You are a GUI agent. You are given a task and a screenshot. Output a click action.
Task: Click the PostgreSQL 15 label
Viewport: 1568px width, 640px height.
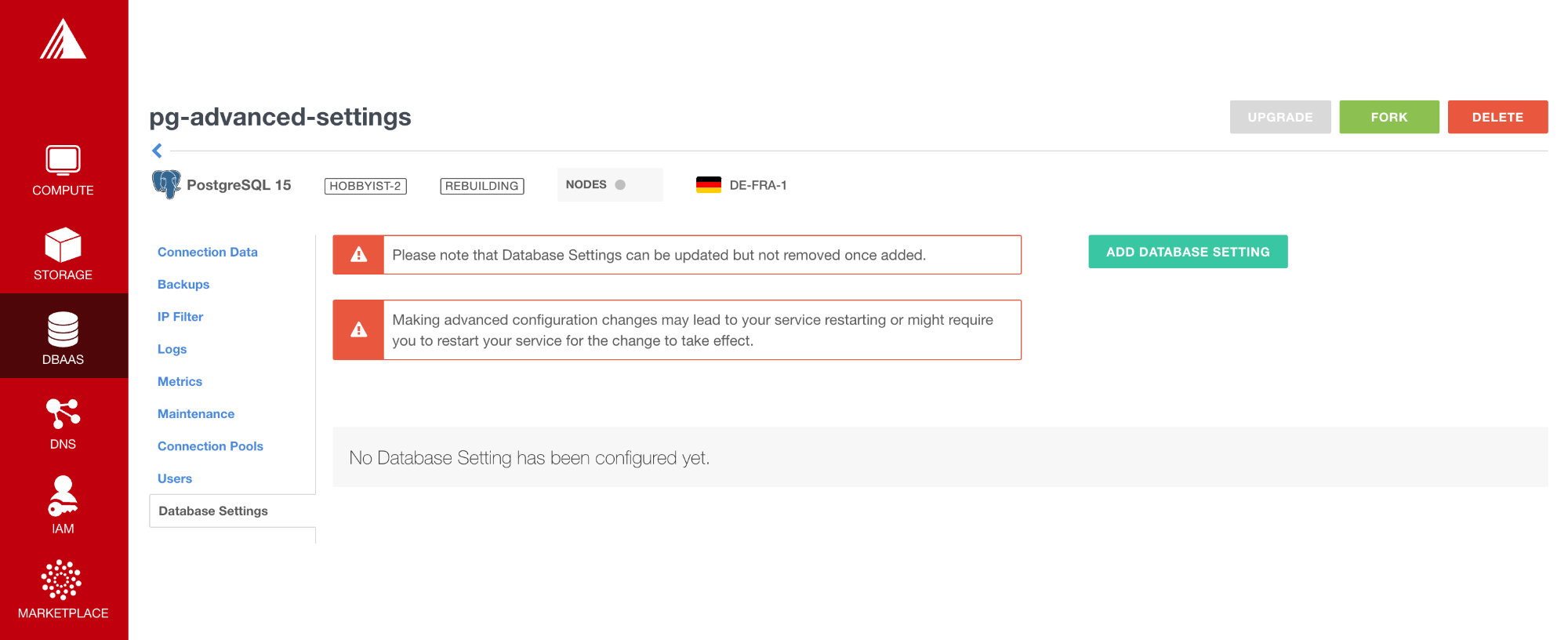click(239, 185)
